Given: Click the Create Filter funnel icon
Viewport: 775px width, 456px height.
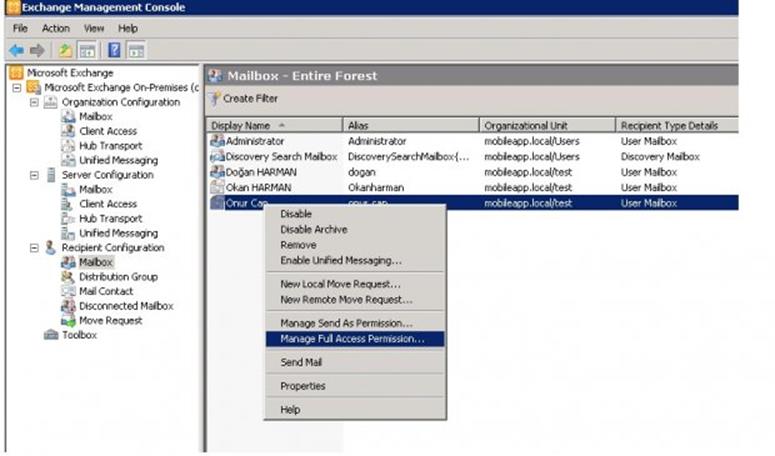Looking at the screenshot, I should coord(215,98).
